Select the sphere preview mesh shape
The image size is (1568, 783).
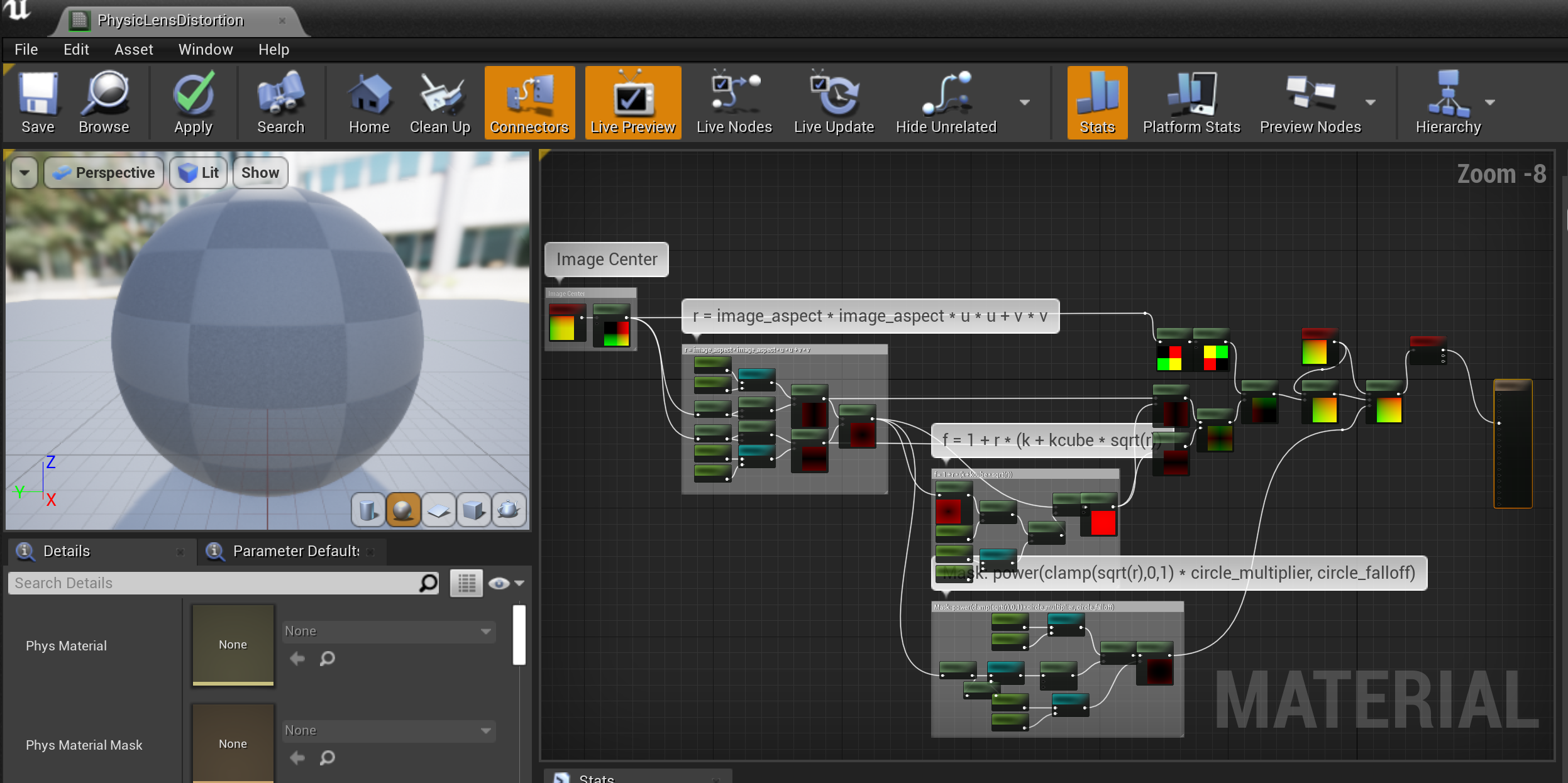[404, 510]
